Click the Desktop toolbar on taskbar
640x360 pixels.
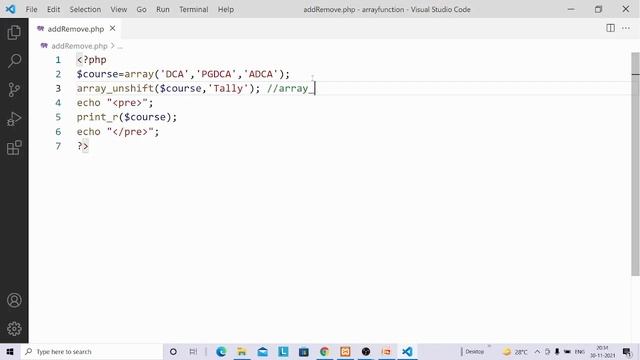click(x=474, y=351)
